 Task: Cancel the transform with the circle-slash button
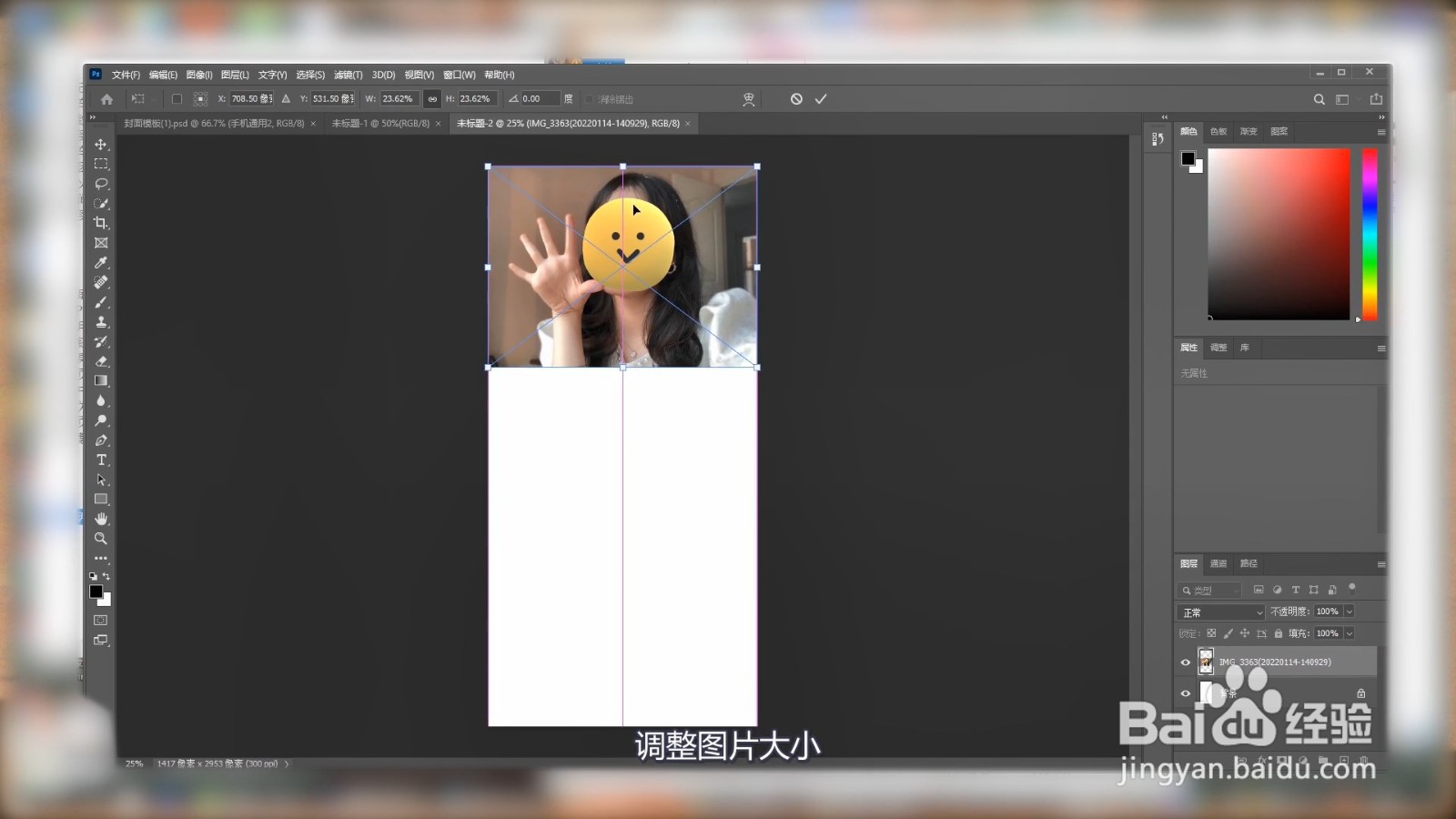tap(799, 98)
